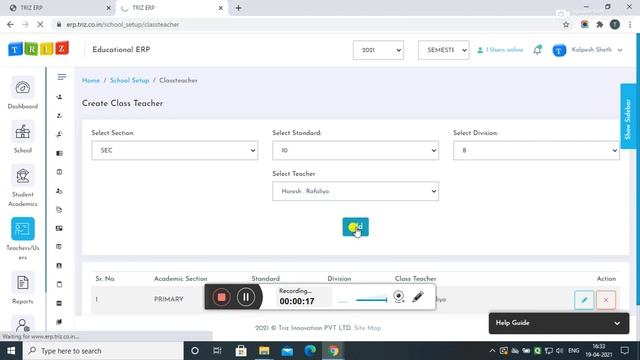
Task: Delete the PRIMARY class teacher row
Action: point(606,300)
